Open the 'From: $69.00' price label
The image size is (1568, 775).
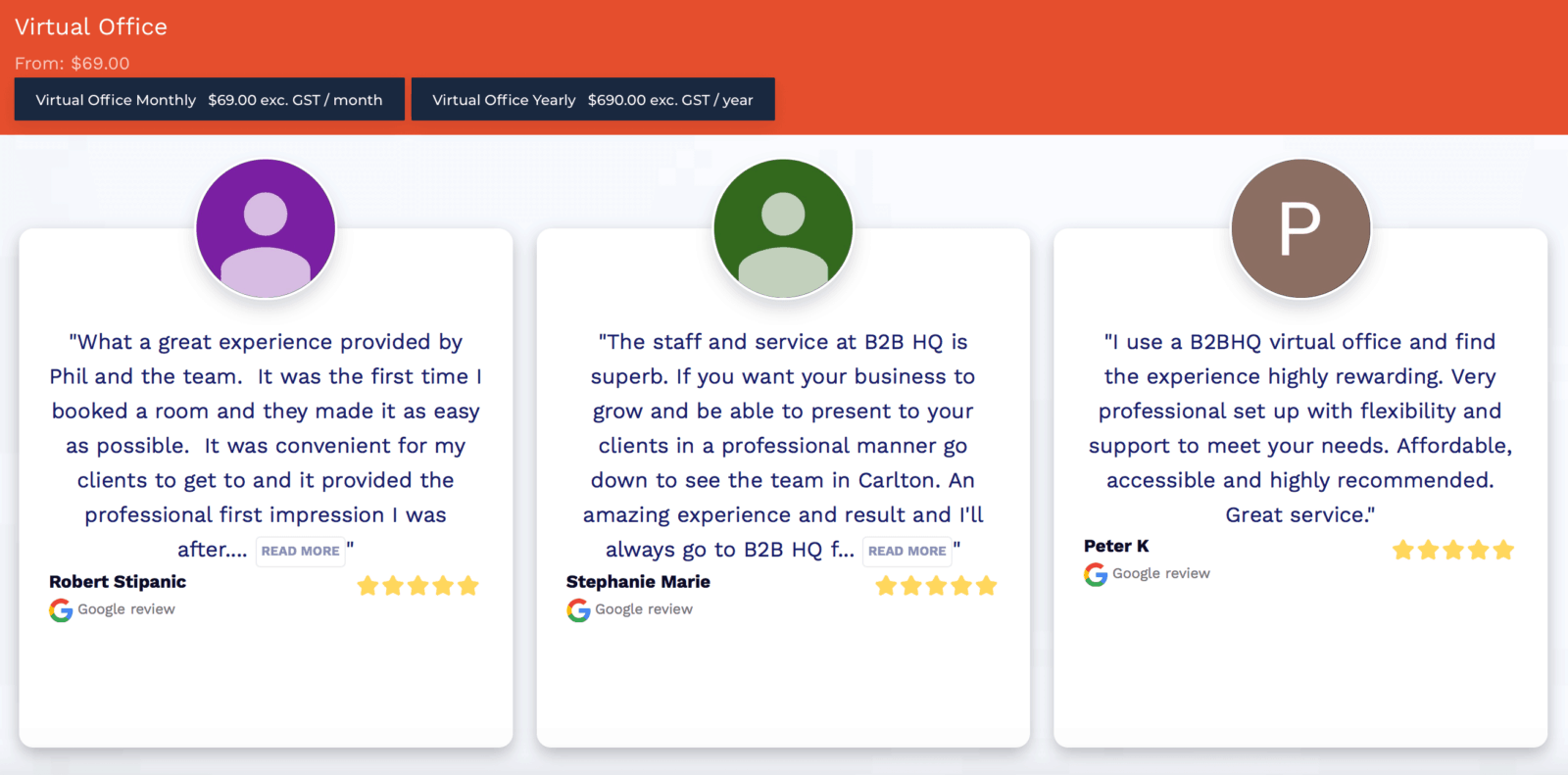[x=72, y=63]
